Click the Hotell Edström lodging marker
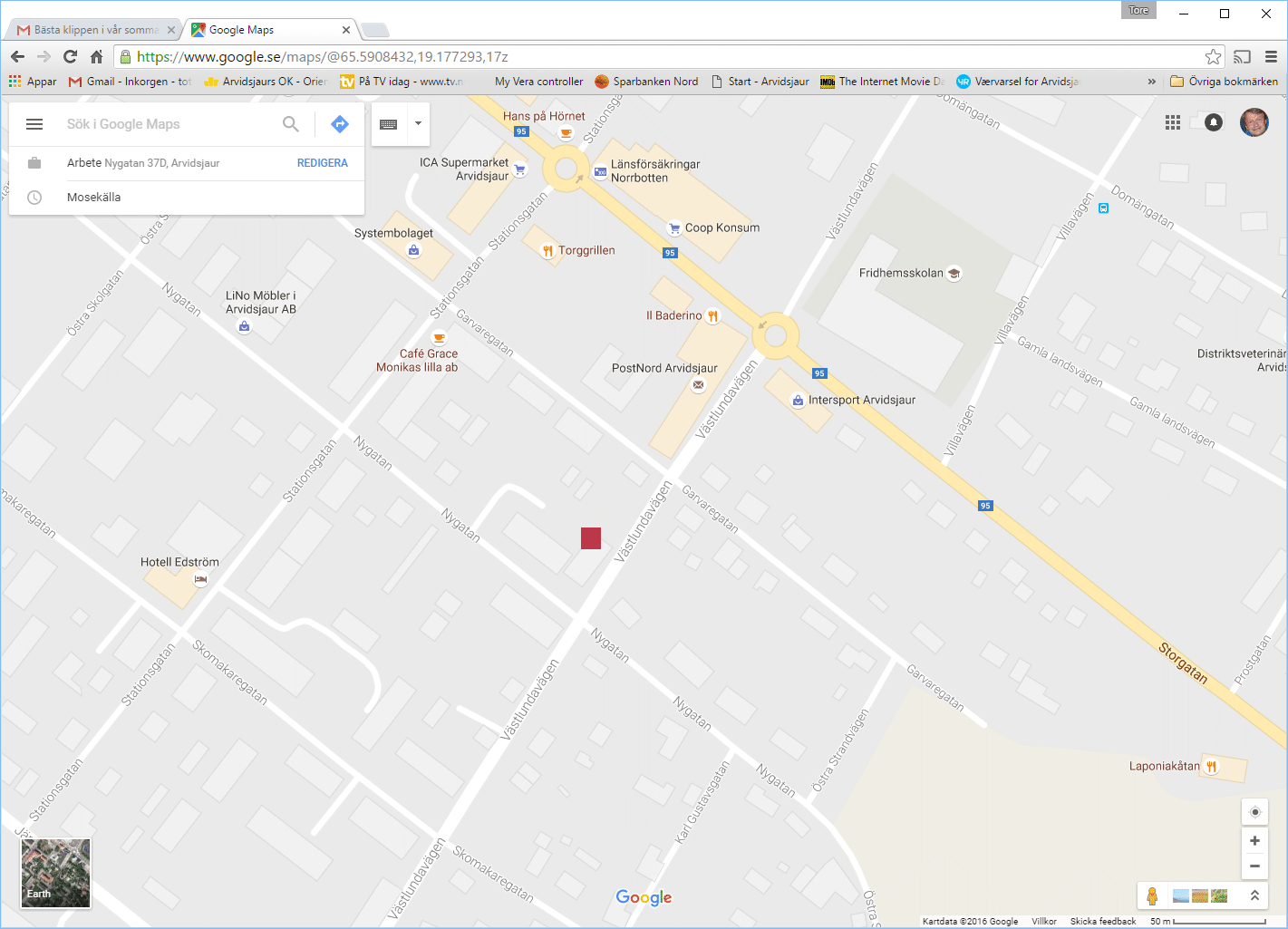1288x929 pixels. 201,579
